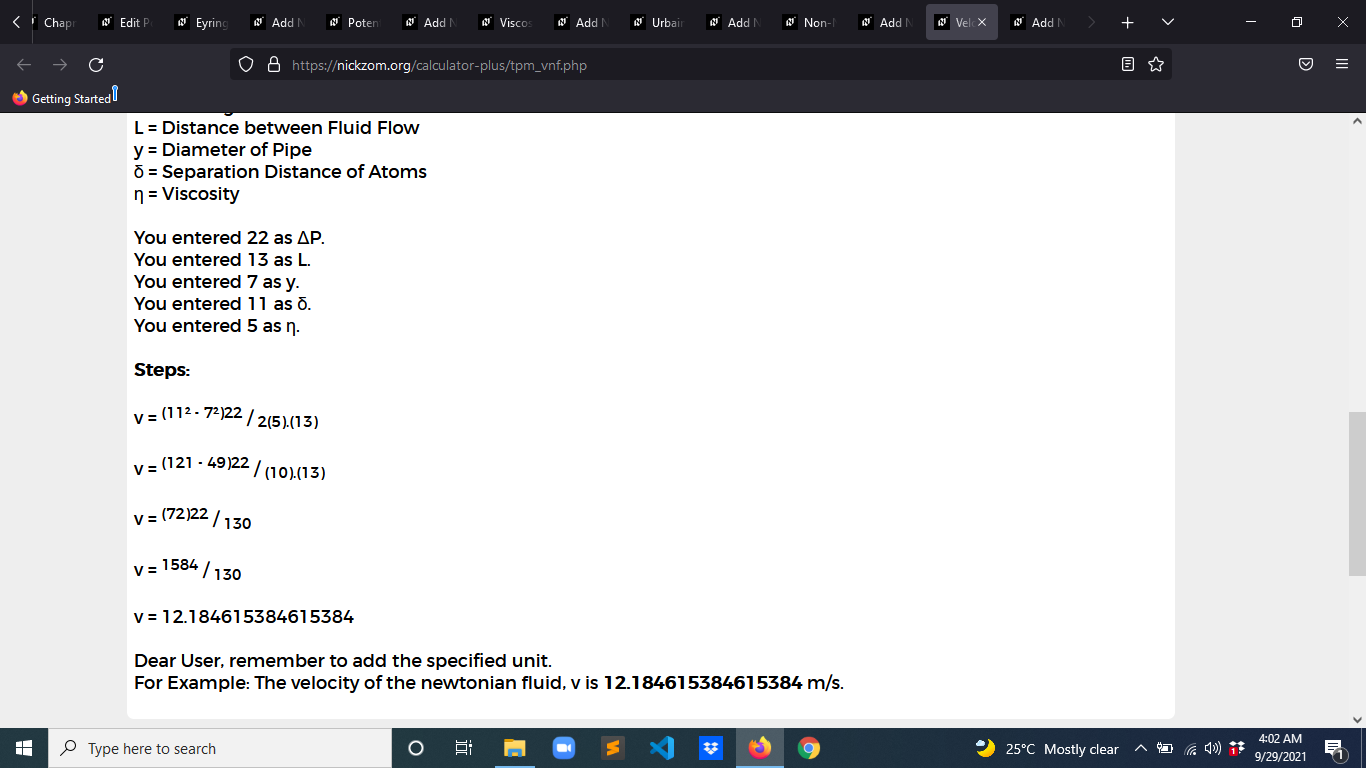Image resolution: width=1366 pixels, height=768 pixels.
Task: Open the notification center icon
Action: tap(1333, 748)
